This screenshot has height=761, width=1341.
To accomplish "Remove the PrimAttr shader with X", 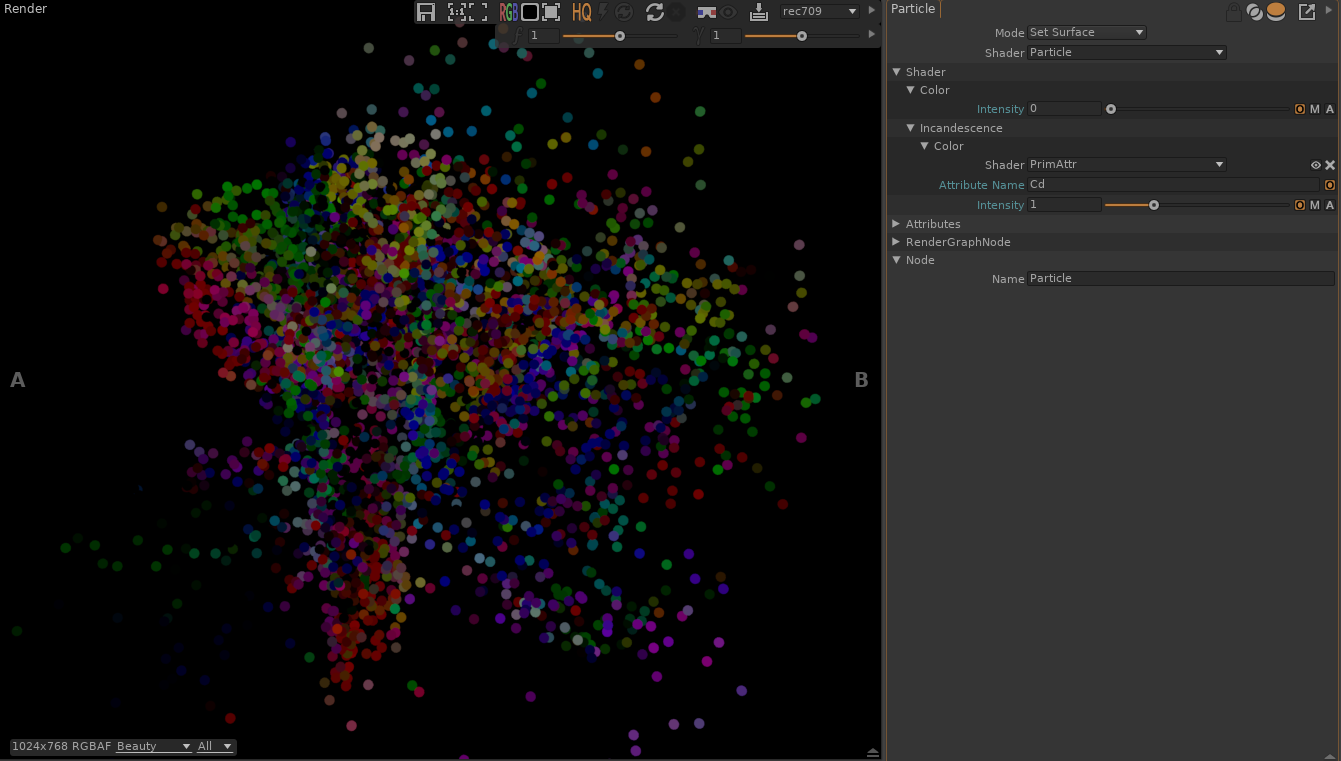I will click(1330, 165).
